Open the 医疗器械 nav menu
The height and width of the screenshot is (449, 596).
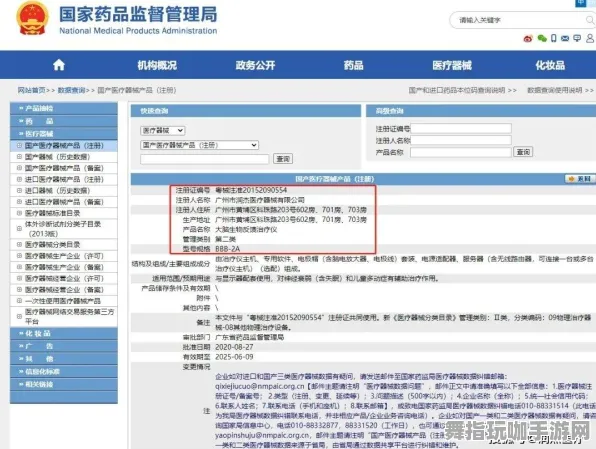click(452, 65)
